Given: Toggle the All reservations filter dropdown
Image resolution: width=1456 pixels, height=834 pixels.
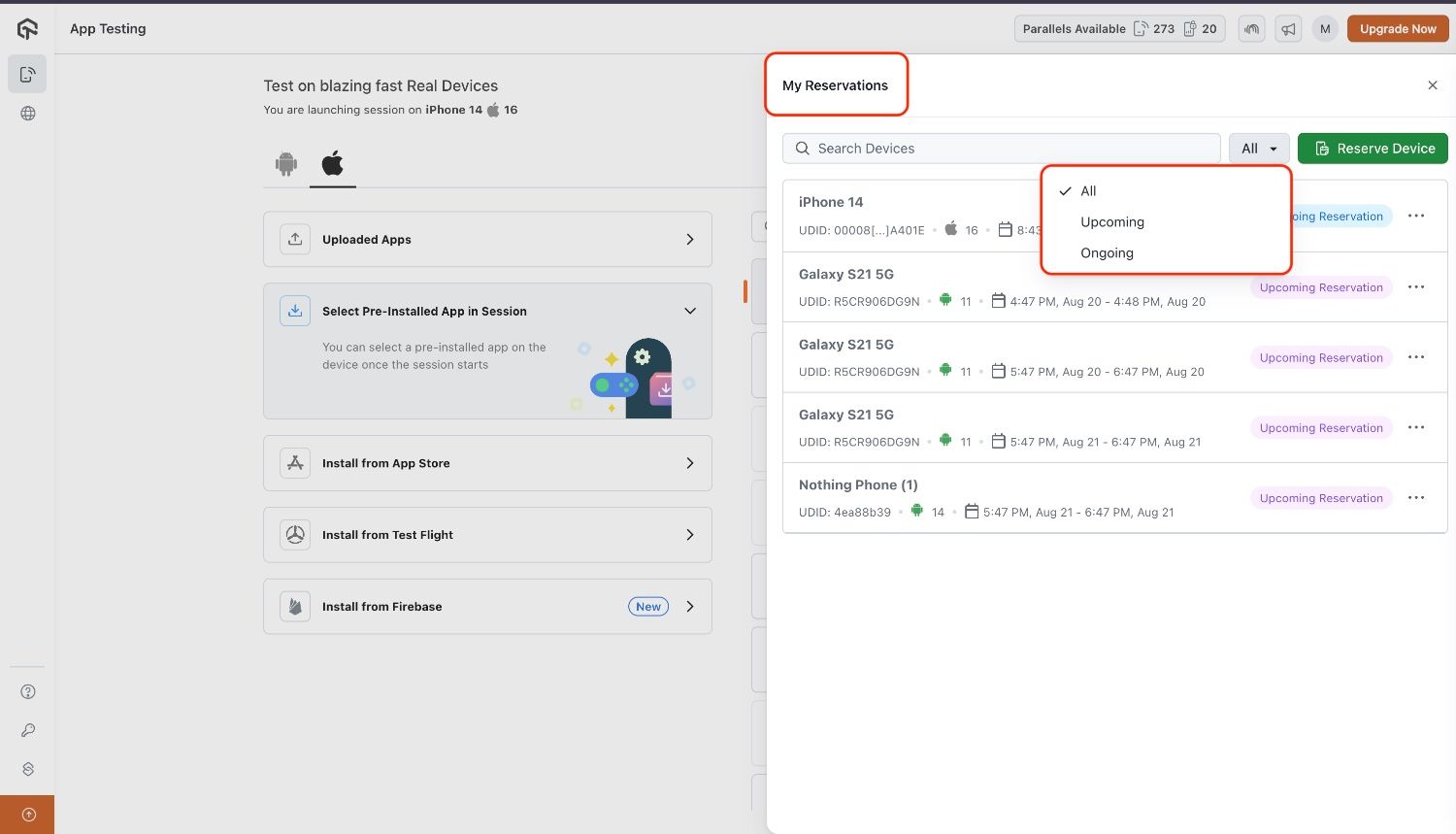Looking at the screenshot, I should coord(1259,149).
